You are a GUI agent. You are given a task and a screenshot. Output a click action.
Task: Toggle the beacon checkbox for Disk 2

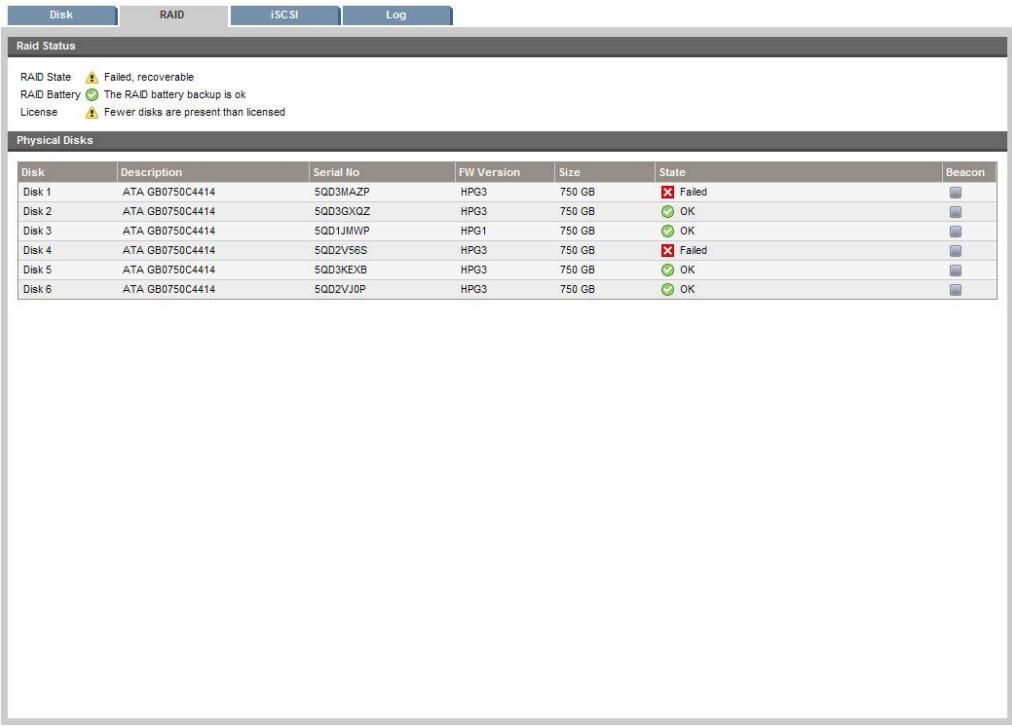tap(955, 212)
